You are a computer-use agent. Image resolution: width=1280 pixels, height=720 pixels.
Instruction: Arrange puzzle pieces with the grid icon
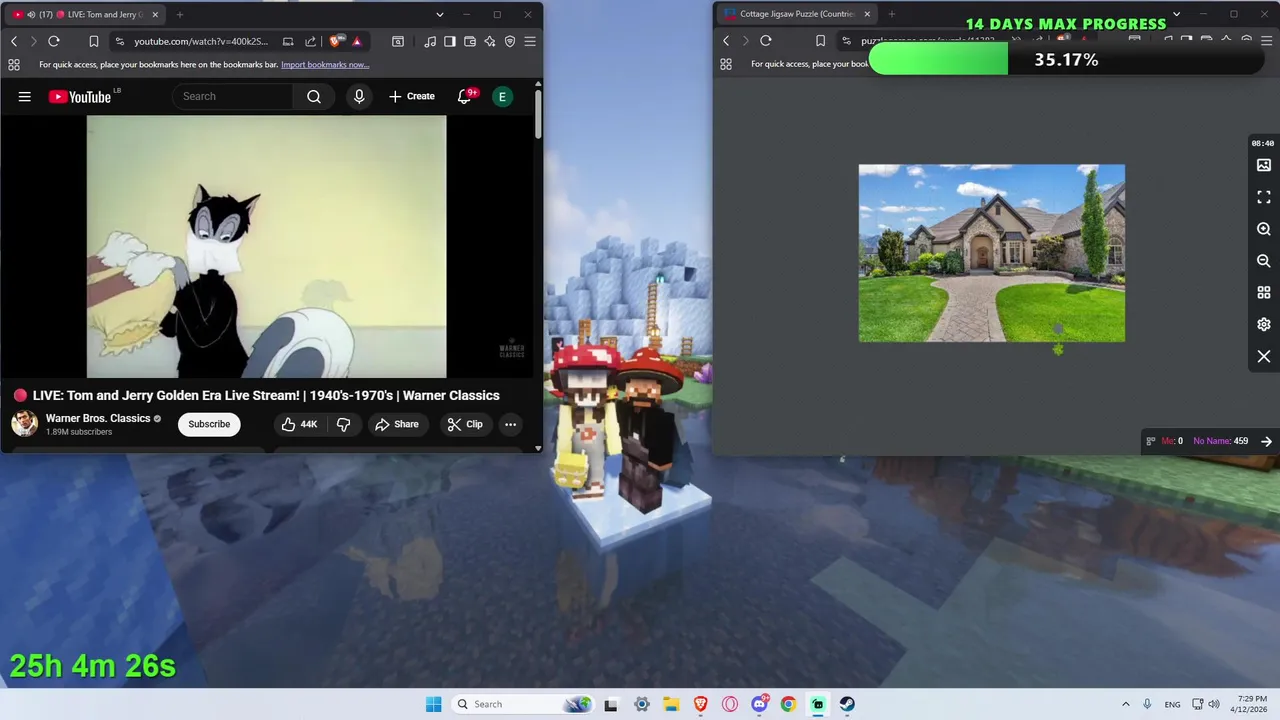click(x=1264, y=293)
